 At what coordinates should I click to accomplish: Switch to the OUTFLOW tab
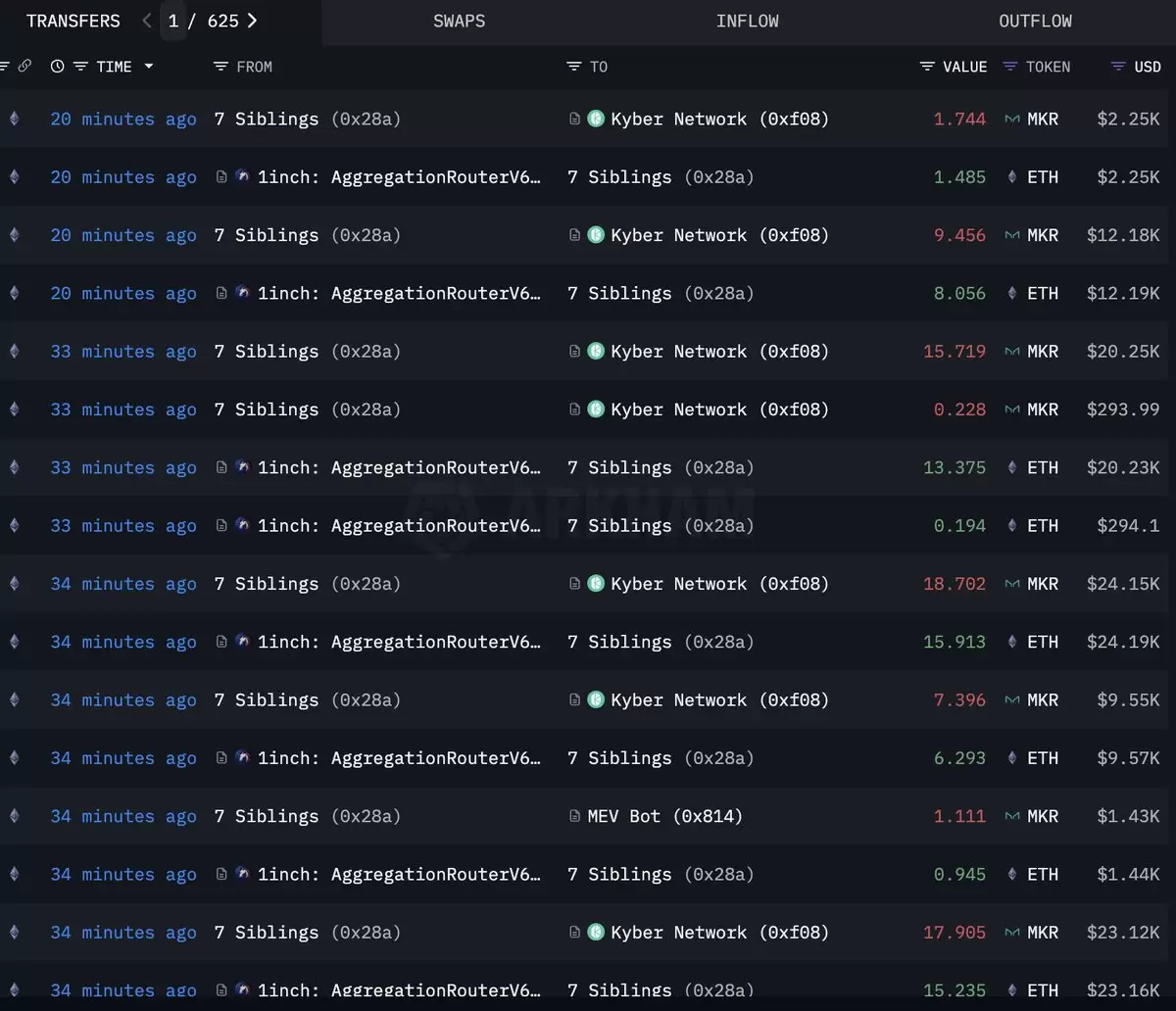pyautogui.click(x=1035, y=21)
